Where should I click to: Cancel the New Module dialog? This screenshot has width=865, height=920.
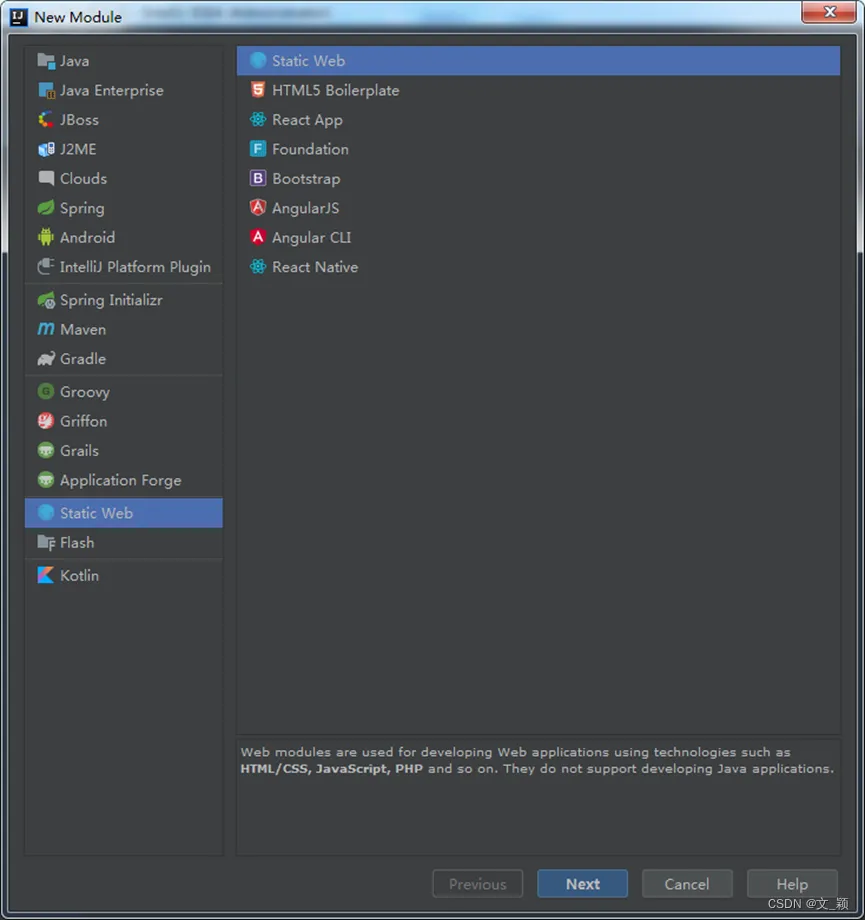(x=687, y=884)
